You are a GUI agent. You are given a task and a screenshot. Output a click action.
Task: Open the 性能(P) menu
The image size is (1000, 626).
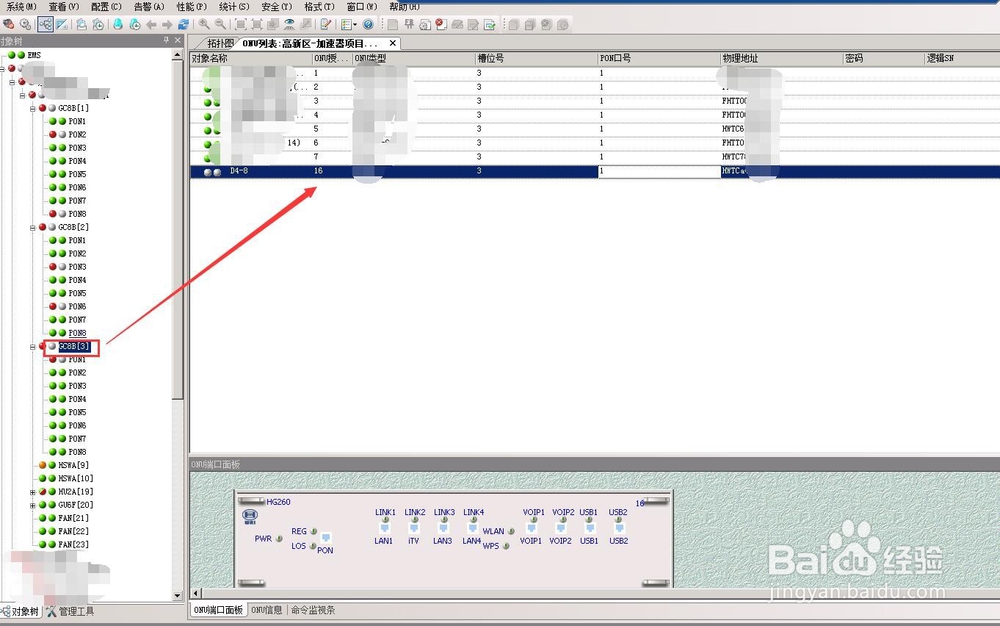point(191,6)
